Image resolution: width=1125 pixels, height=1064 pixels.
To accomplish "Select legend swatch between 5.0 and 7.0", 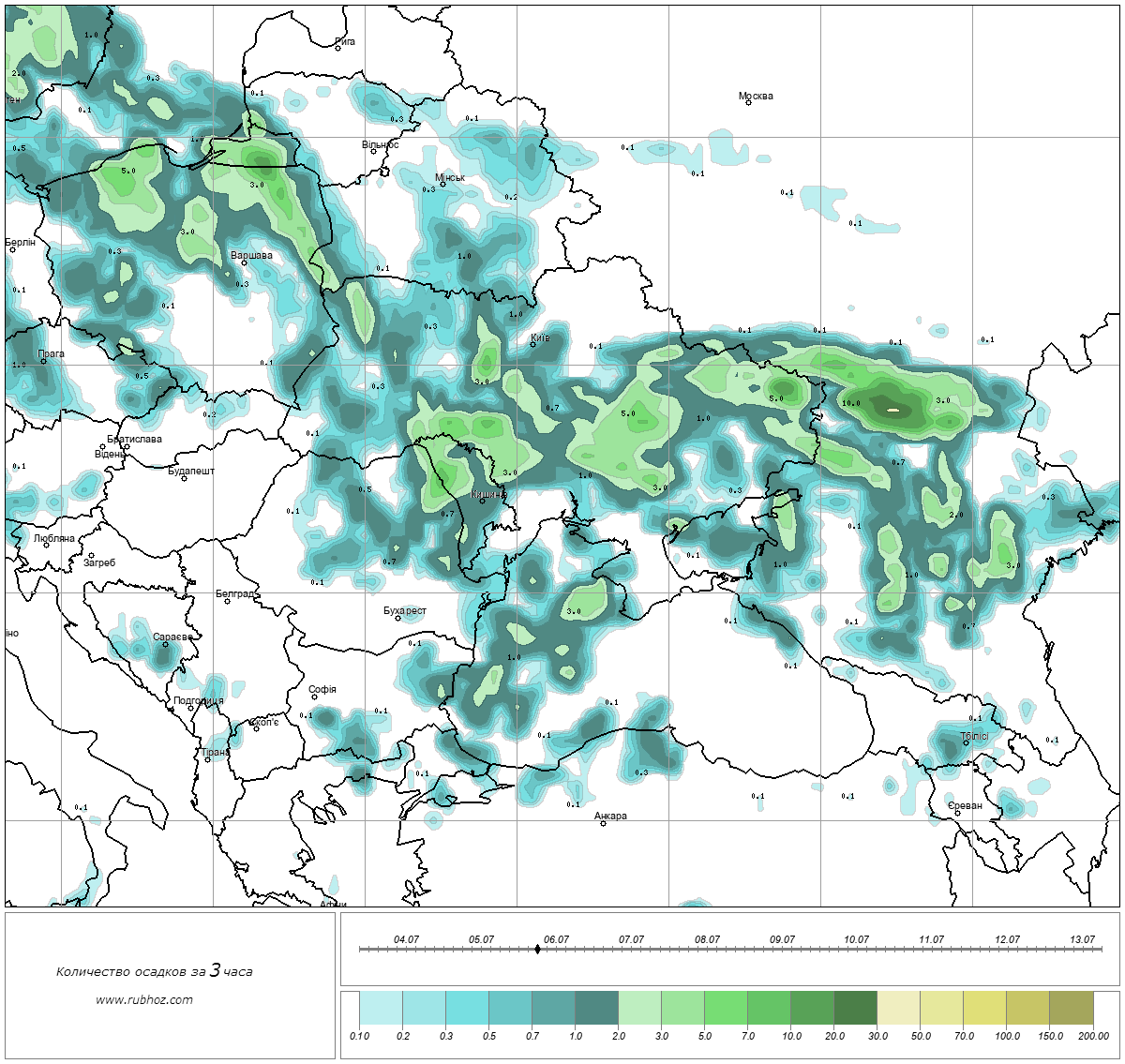I will pyautogui.click(x=726, y=1009).
